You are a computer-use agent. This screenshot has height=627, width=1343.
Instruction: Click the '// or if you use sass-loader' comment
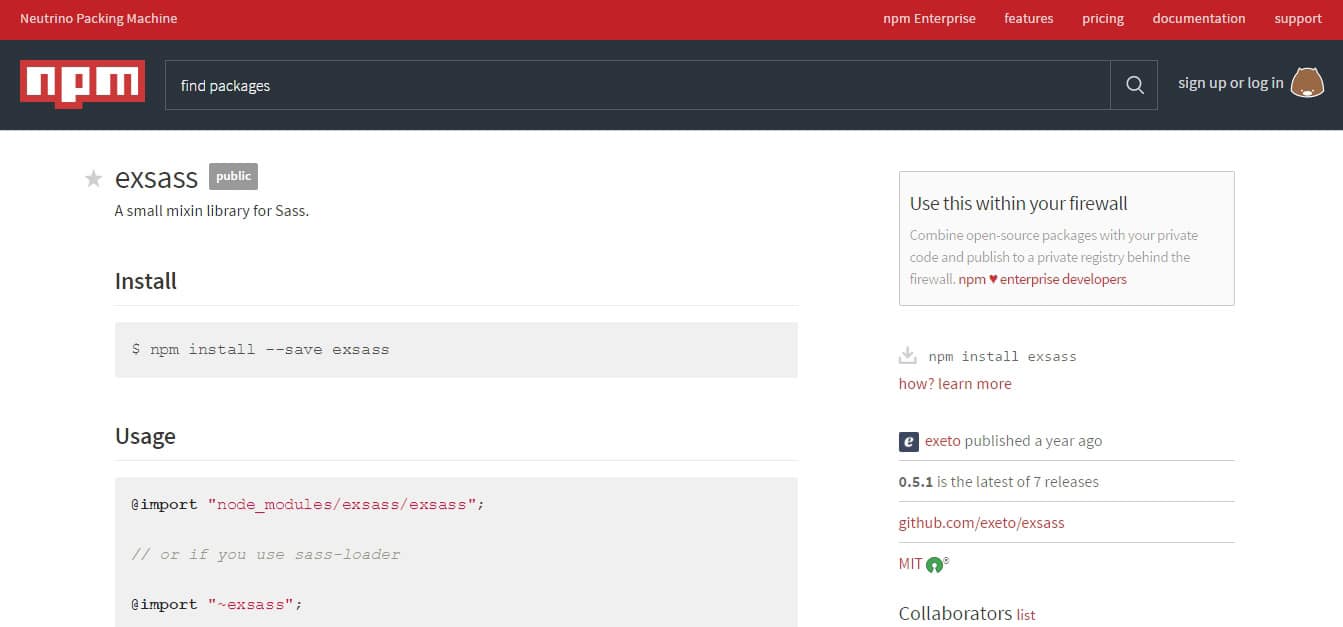tap(265, 554)
